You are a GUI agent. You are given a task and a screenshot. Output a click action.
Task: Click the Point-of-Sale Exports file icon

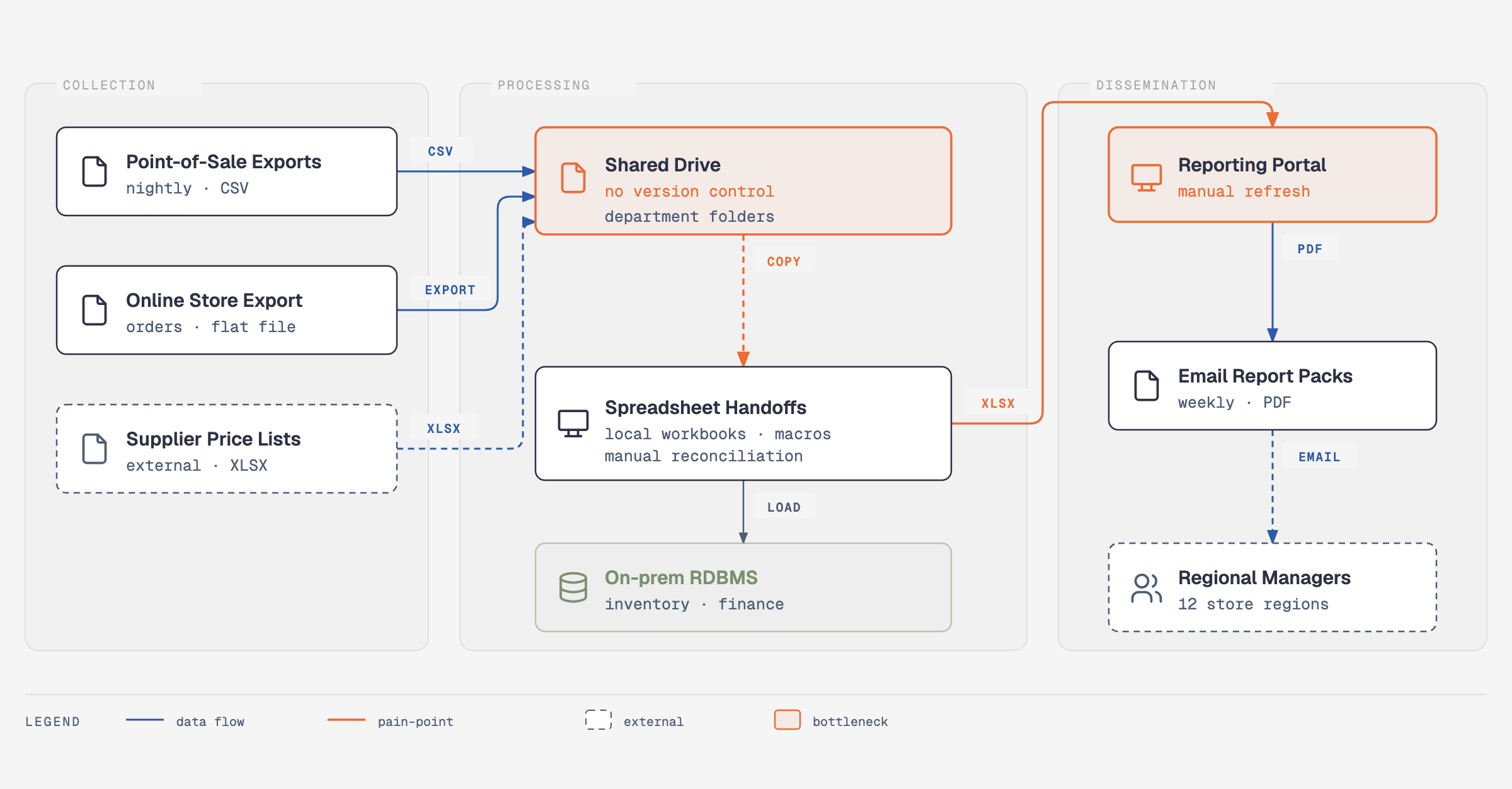coord(94,171)
